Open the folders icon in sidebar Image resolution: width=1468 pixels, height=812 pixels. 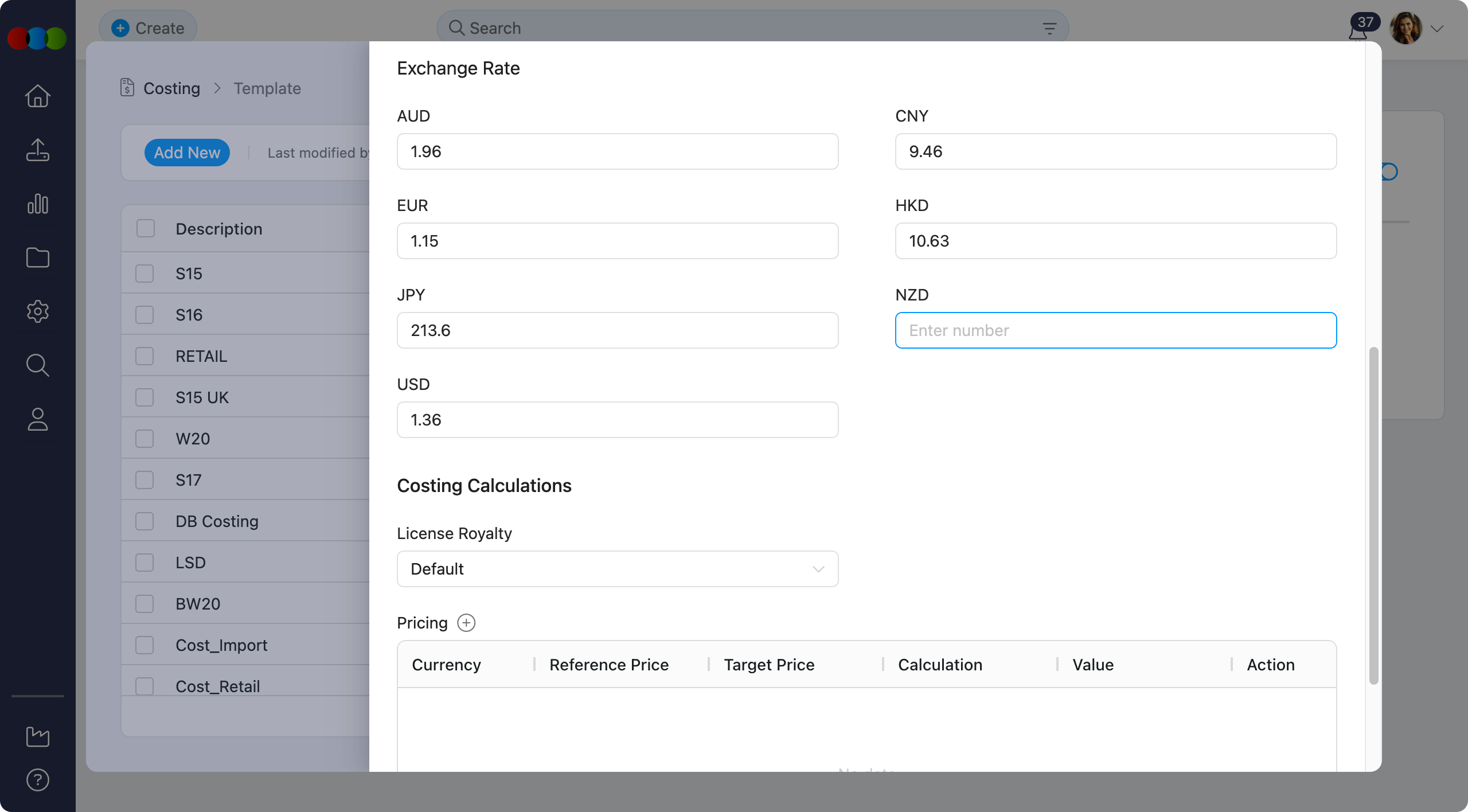(37, 257)
